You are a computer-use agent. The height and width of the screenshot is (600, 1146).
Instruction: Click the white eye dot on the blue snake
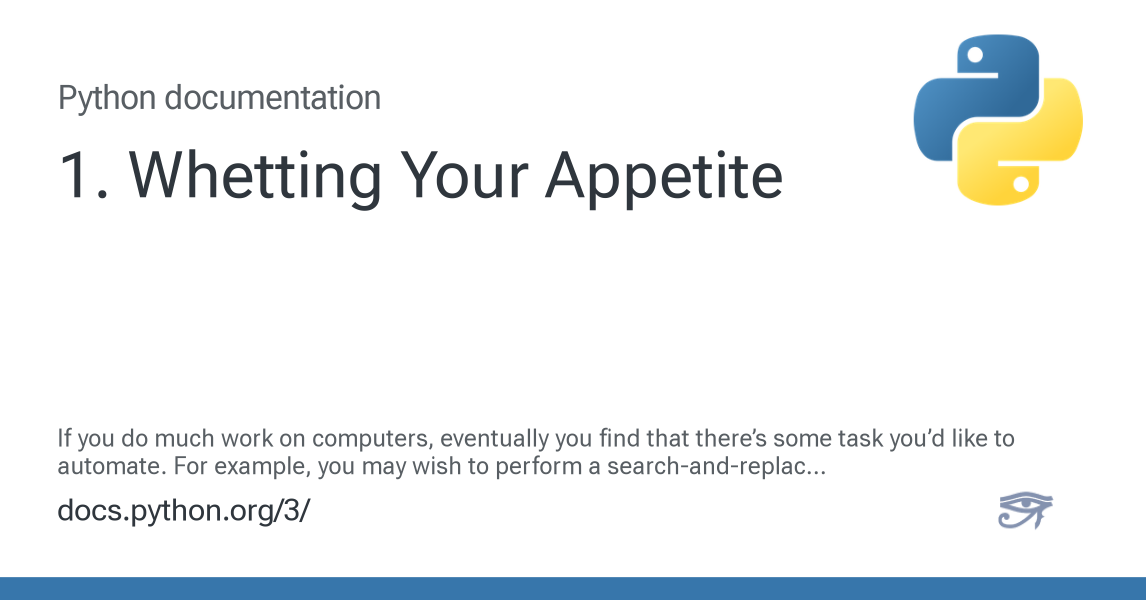click(x=974, y=56)
